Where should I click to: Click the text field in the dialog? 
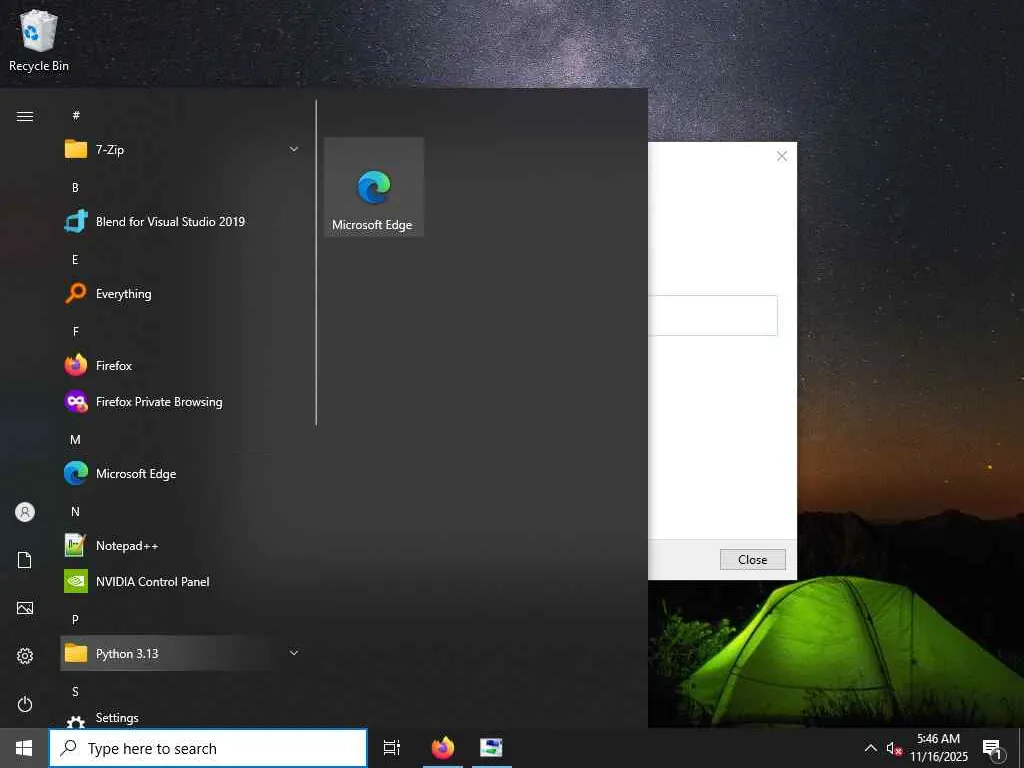tap(712, 315)
